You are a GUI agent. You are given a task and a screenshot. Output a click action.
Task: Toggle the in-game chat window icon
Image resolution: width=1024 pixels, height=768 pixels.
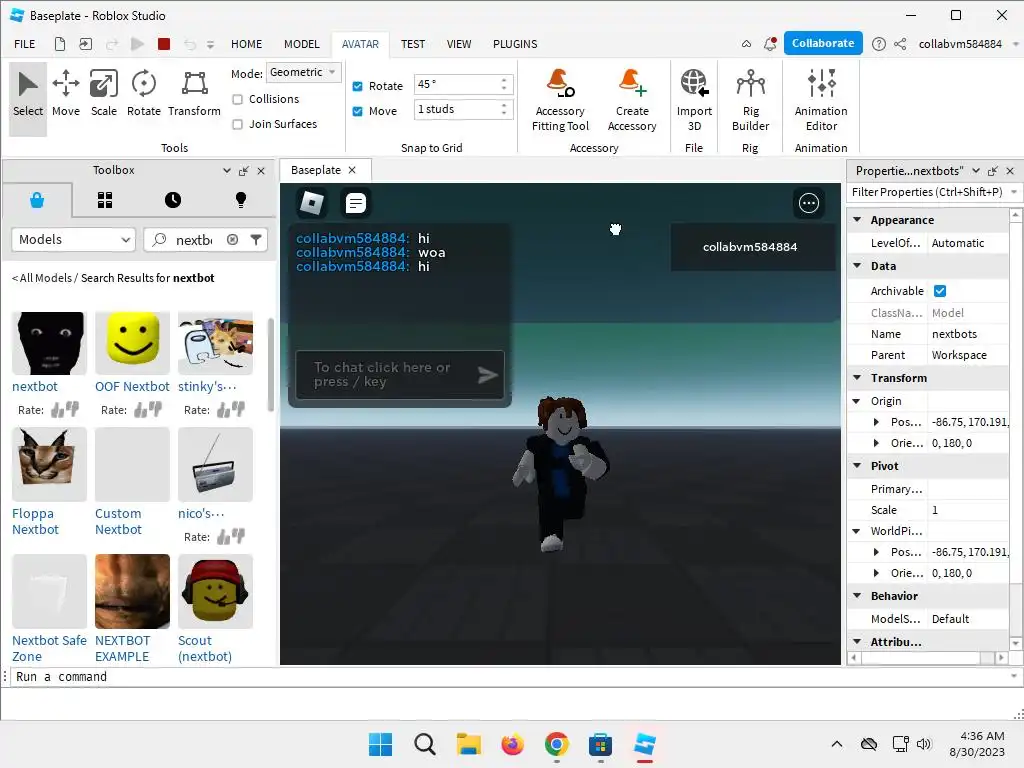click(355, 203)
